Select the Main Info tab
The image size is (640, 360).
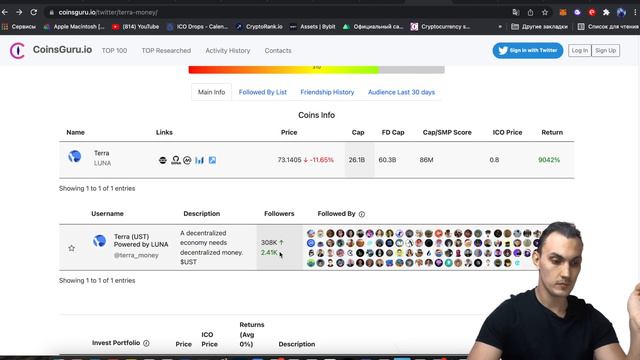(211, 92)
